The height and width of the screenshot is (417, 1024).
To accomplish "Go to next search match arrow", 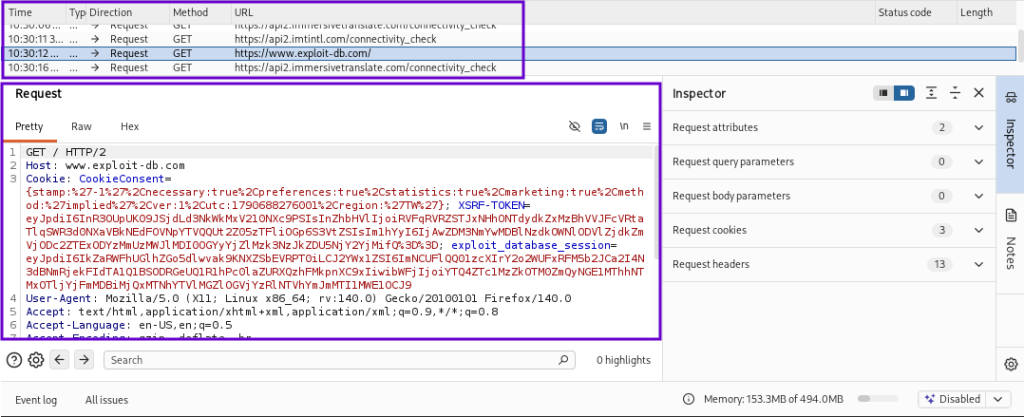I will 84,360.
